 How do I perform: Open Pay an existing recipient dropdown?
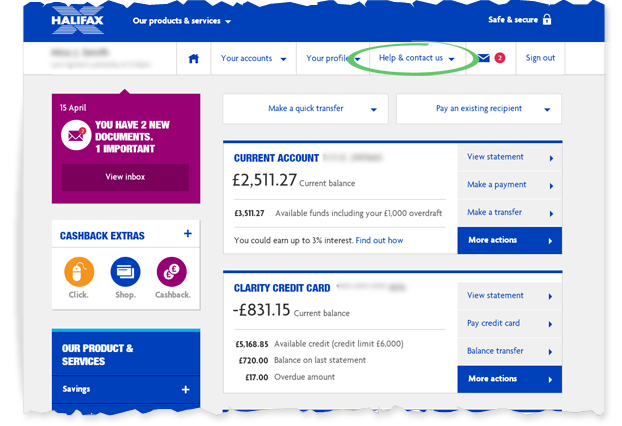(479, 109)
